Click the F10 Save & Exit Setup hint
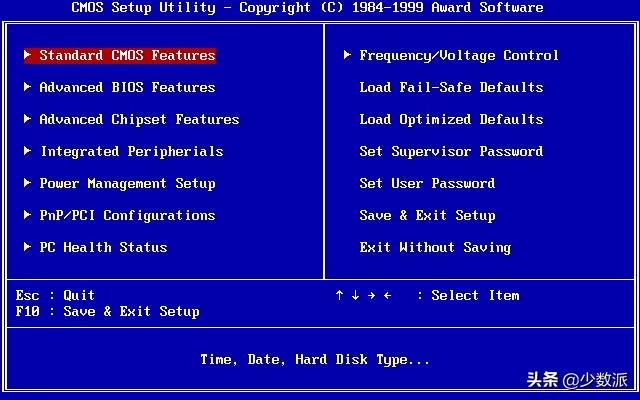The width and height of the screenshot is (640, 400). pos(107,311)
